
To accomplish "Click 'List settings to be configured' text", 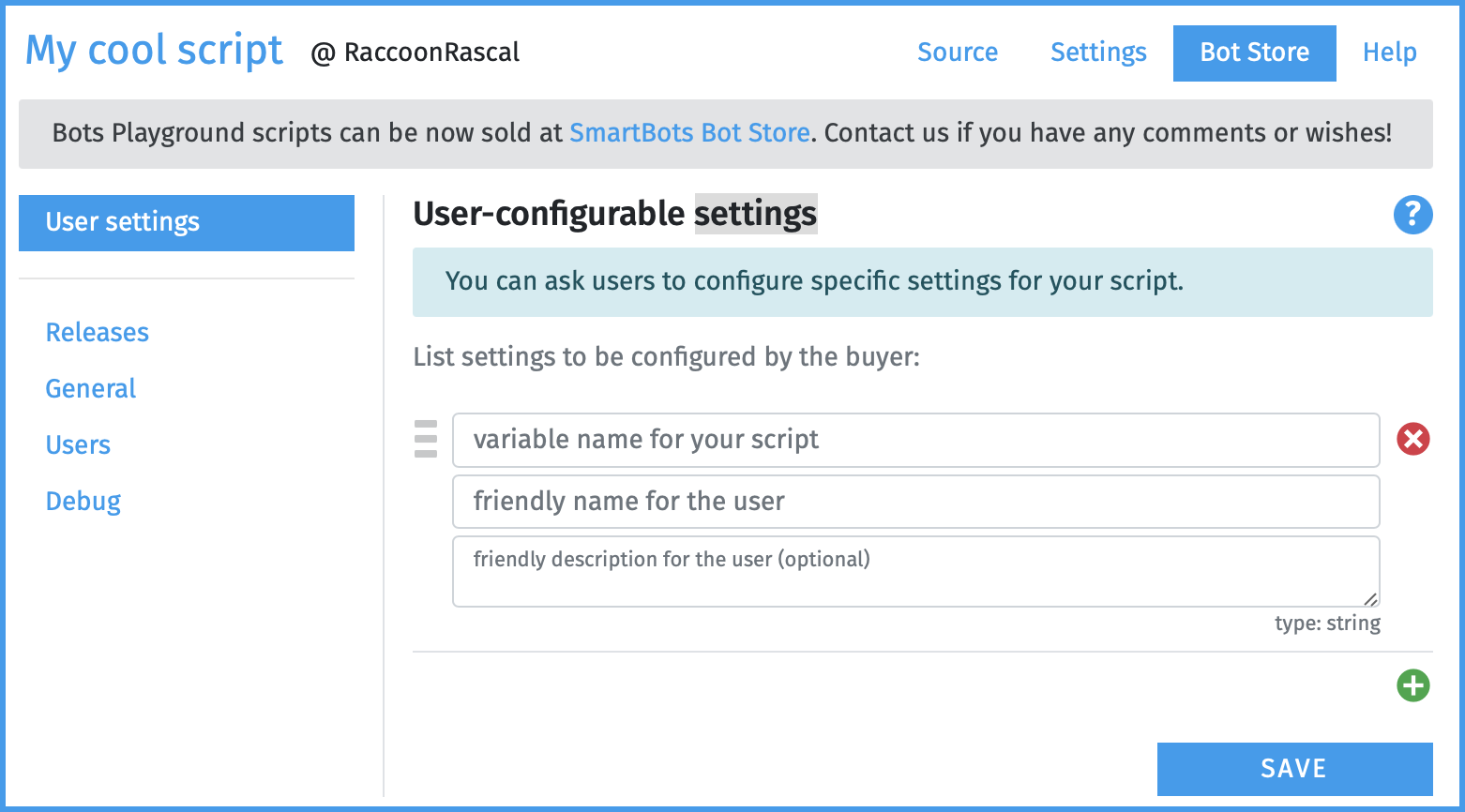I will (x=667, y=357).
